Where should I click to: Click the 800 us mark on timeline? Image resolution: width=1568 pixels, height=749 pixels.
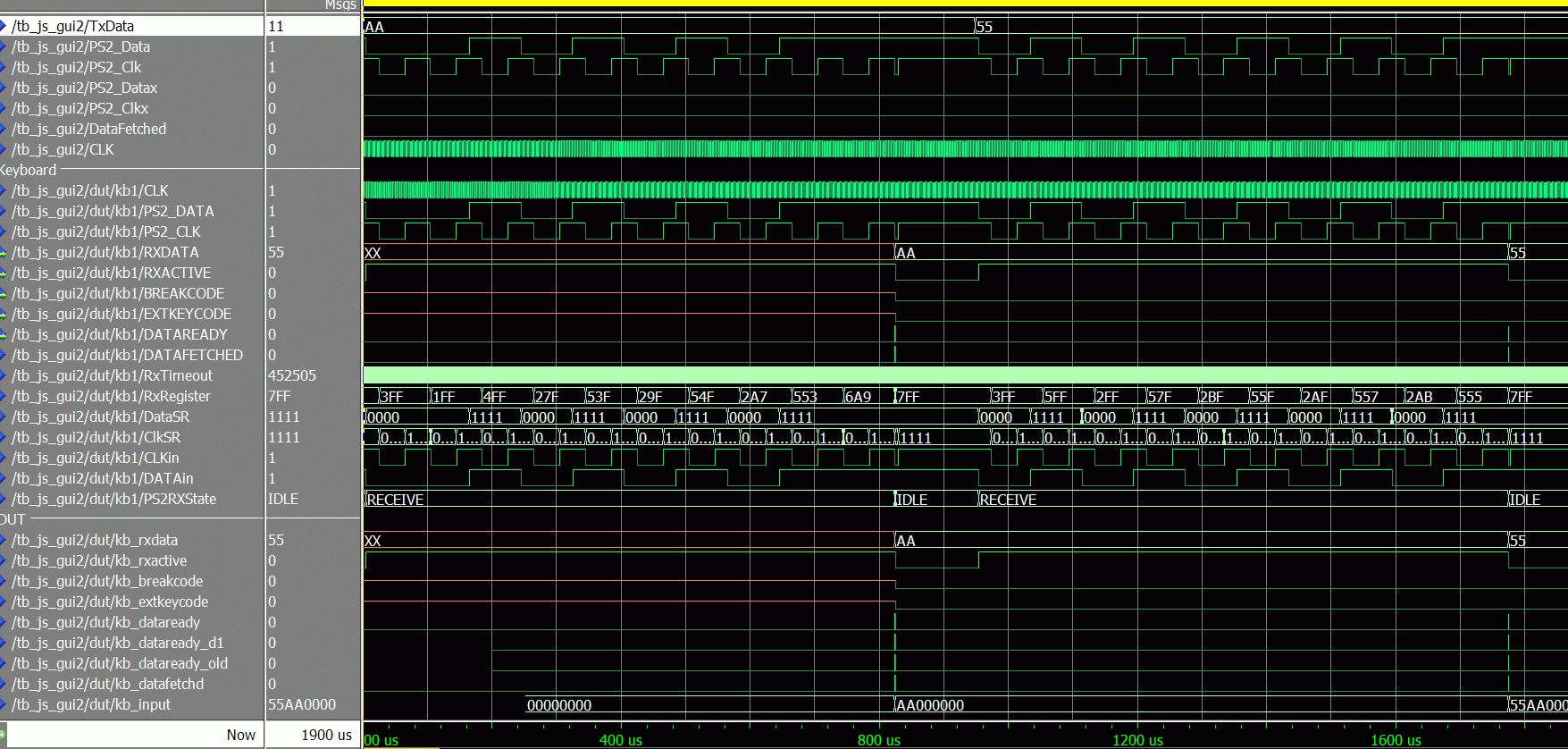879,739
